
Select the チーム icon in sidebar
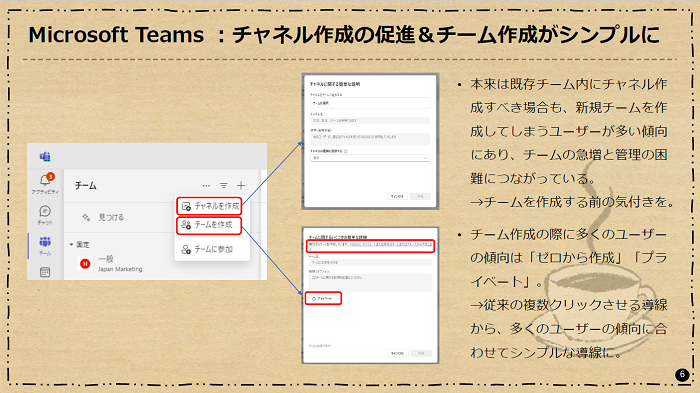coord(45,242)
